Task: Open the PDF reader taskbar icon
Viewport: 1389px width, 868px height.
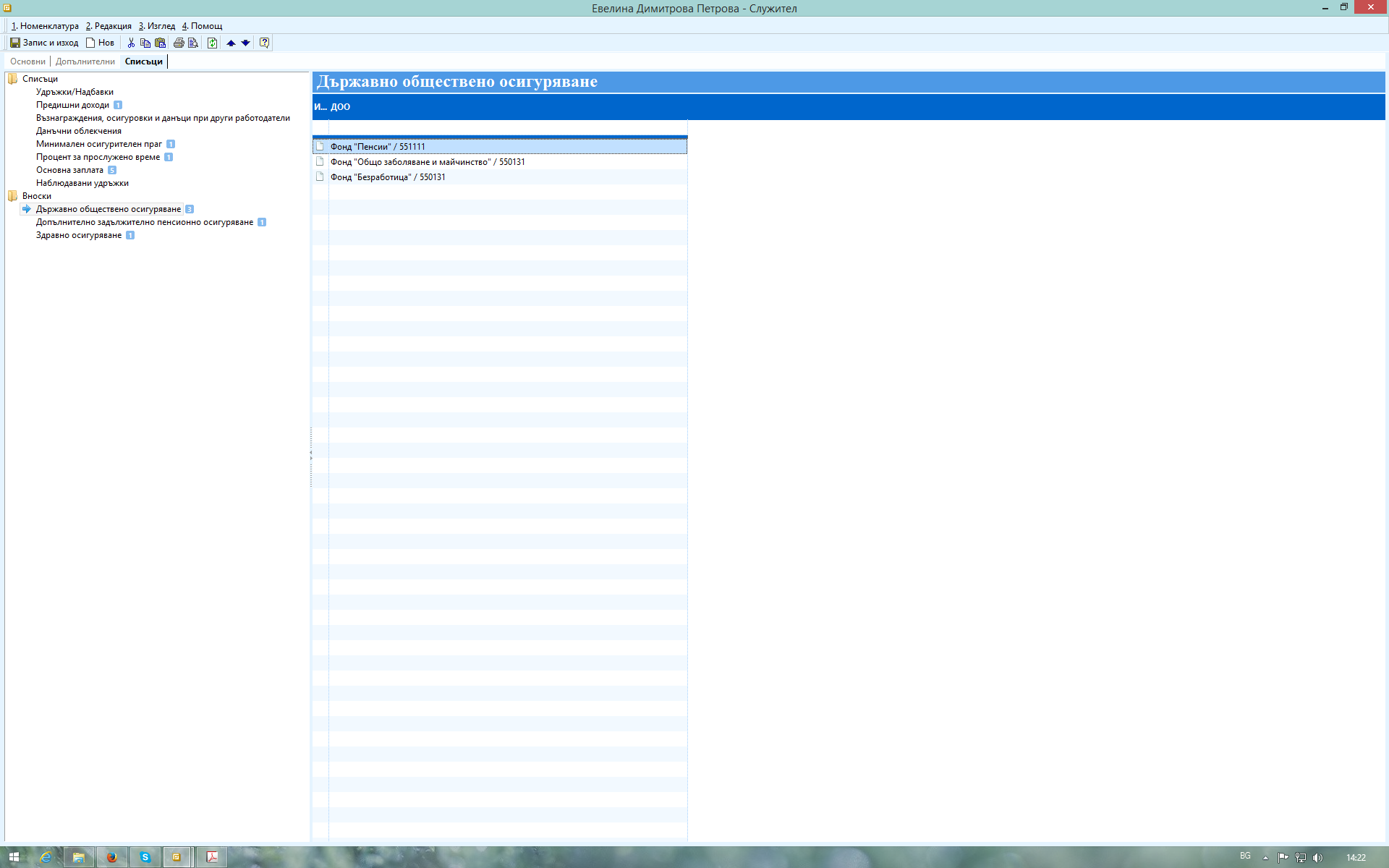Action: point(212,857)
